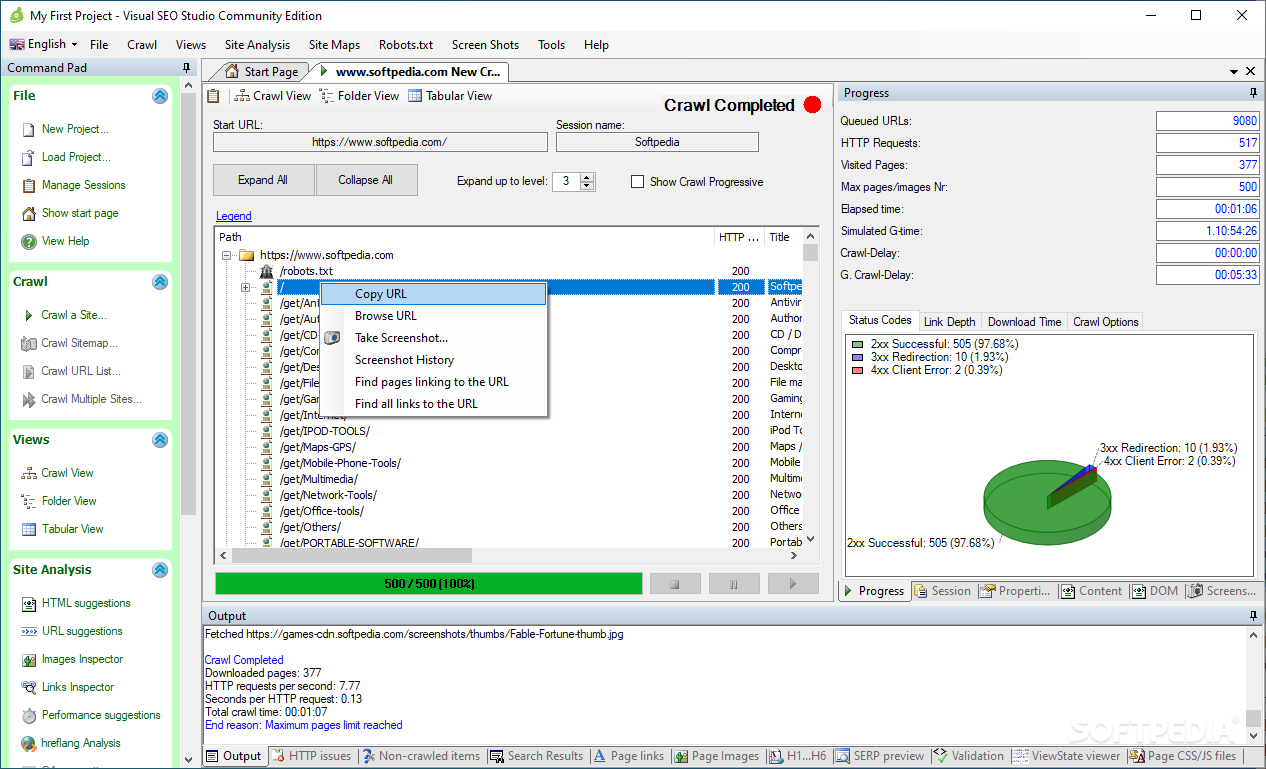The width and height of the screenshot is (1266, 769).
Task: Collapse the Views section
Action: [160, 440]
